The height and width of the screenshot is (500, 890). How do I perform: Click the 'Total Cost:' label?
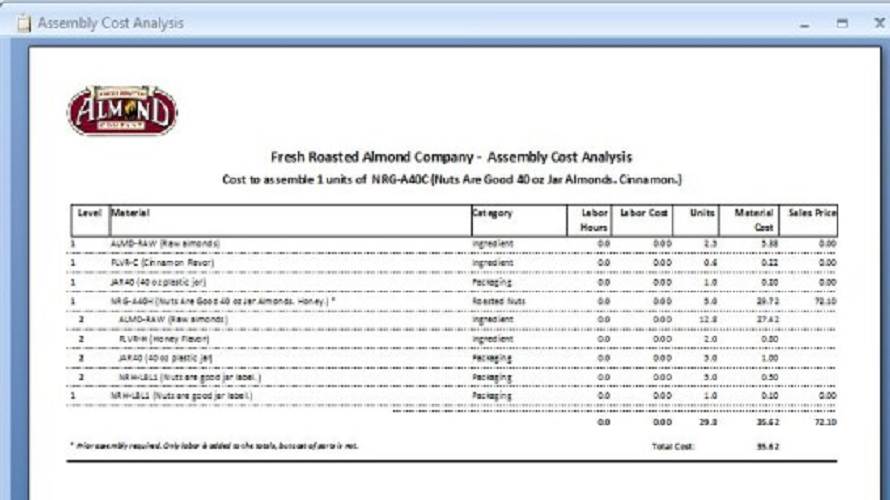pyautogui.click(x=673, y=447)
